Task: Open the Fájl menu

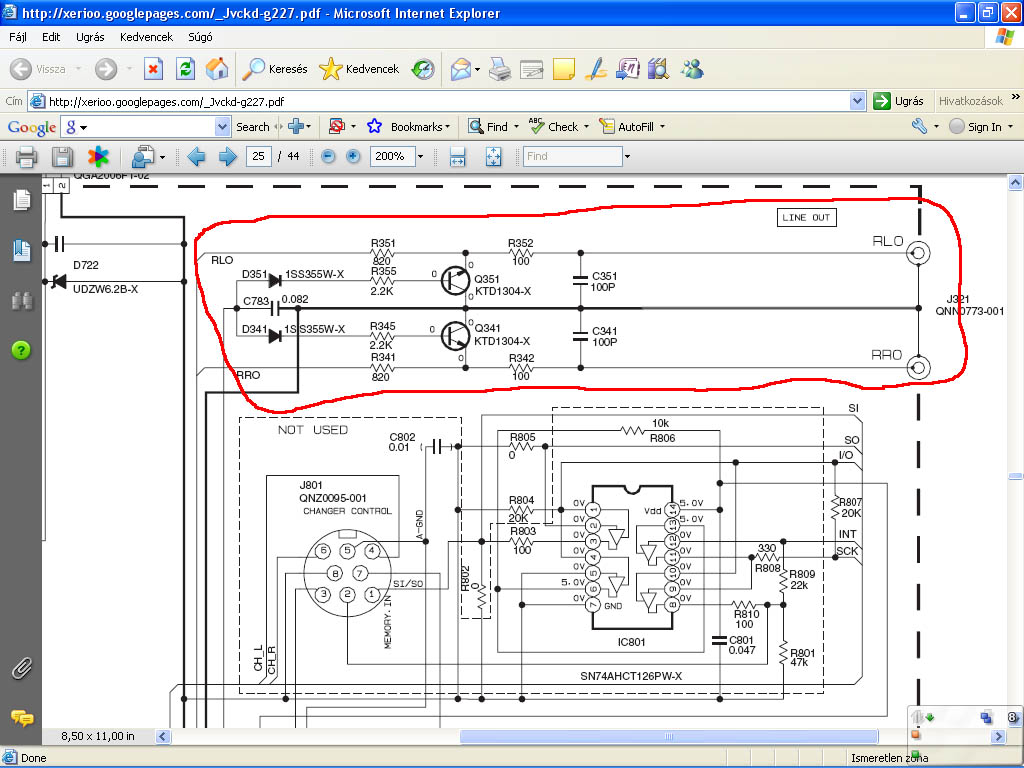Action: 18,37
